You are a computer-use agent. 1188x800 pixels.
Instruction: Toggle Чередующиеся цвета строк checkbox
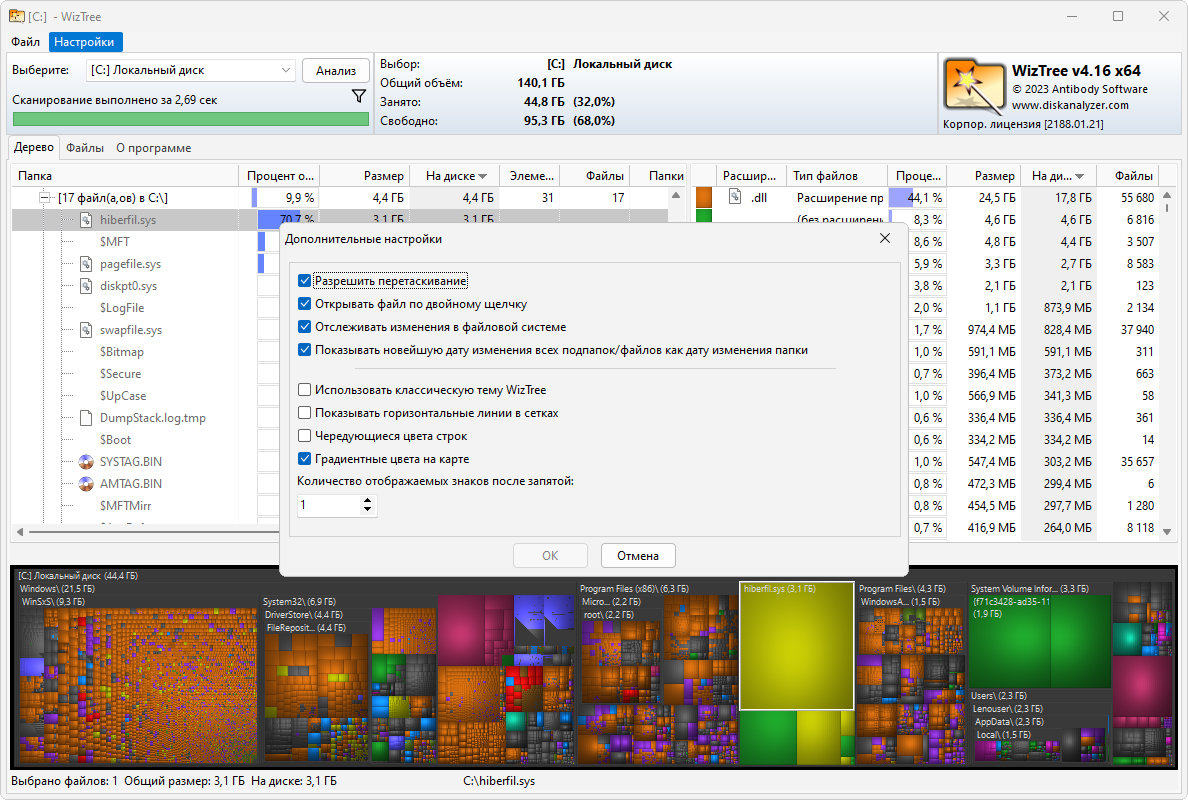coord(305,436)
